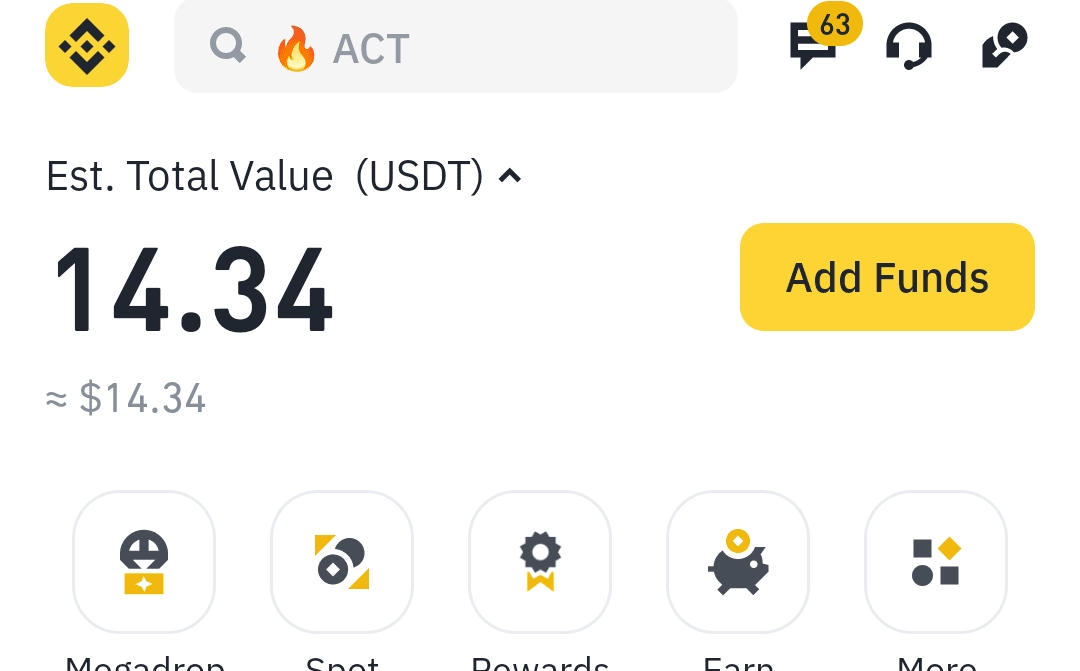Screen dimensions: 1080x671
Task: Open Megadrop shortcut icon
Action: coord(144,561)
